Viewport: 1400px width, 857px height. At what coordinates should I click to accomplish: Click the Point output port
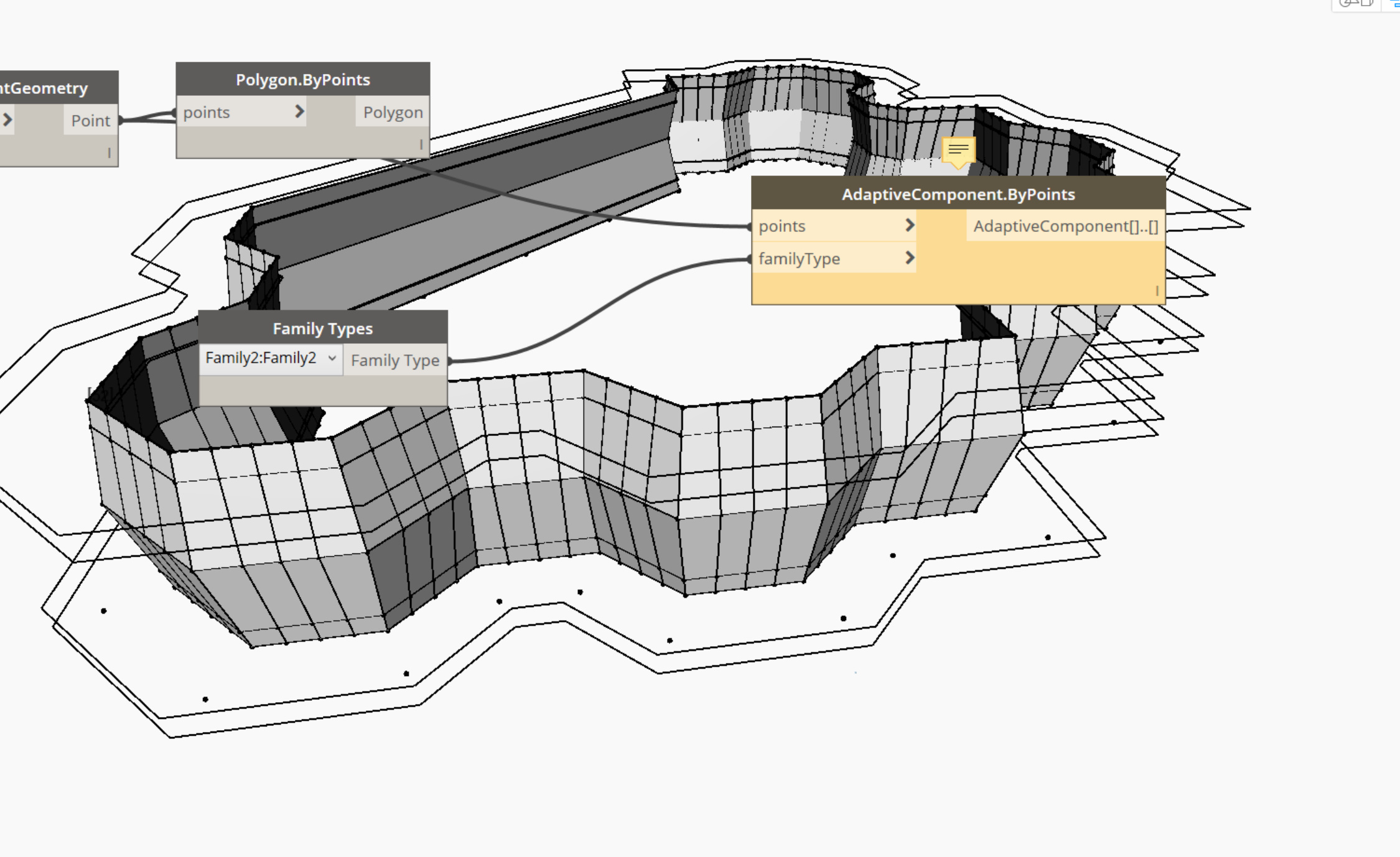90,121
